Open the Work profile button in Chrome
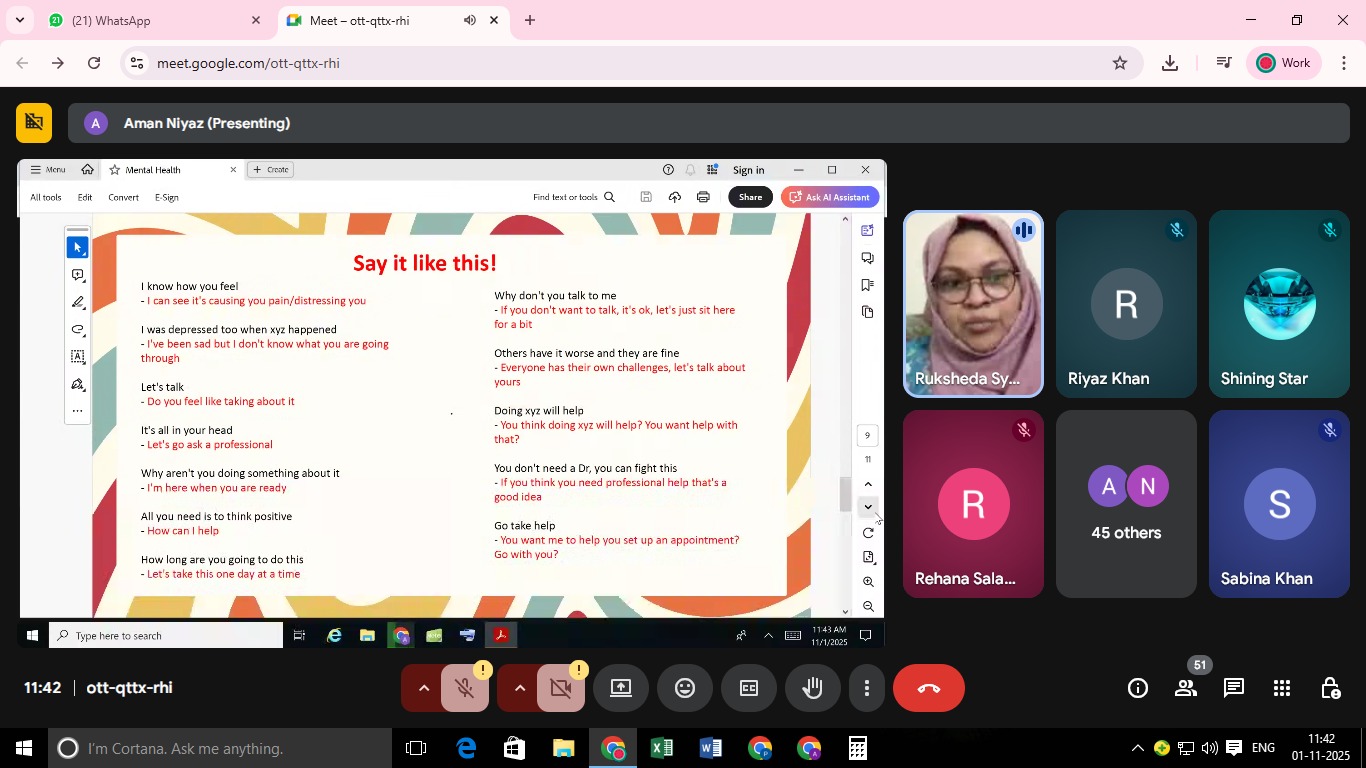The image size is (1366, 768). click(1284, 63)
